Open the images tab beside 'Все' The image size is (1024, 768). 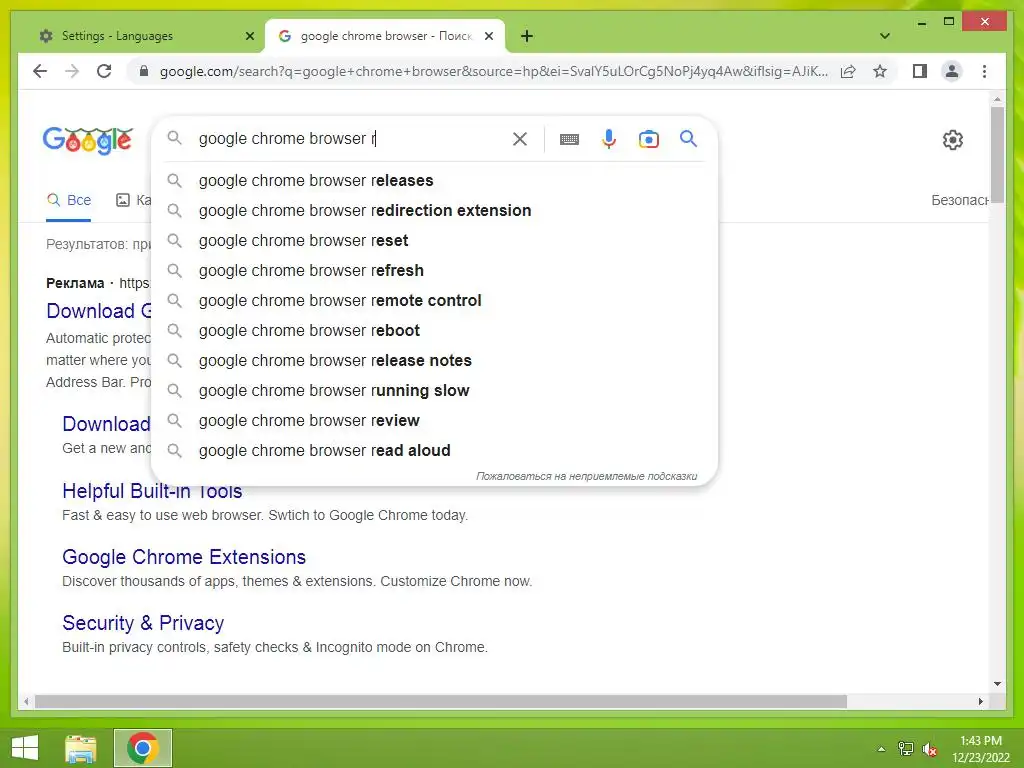pos(133,200)
